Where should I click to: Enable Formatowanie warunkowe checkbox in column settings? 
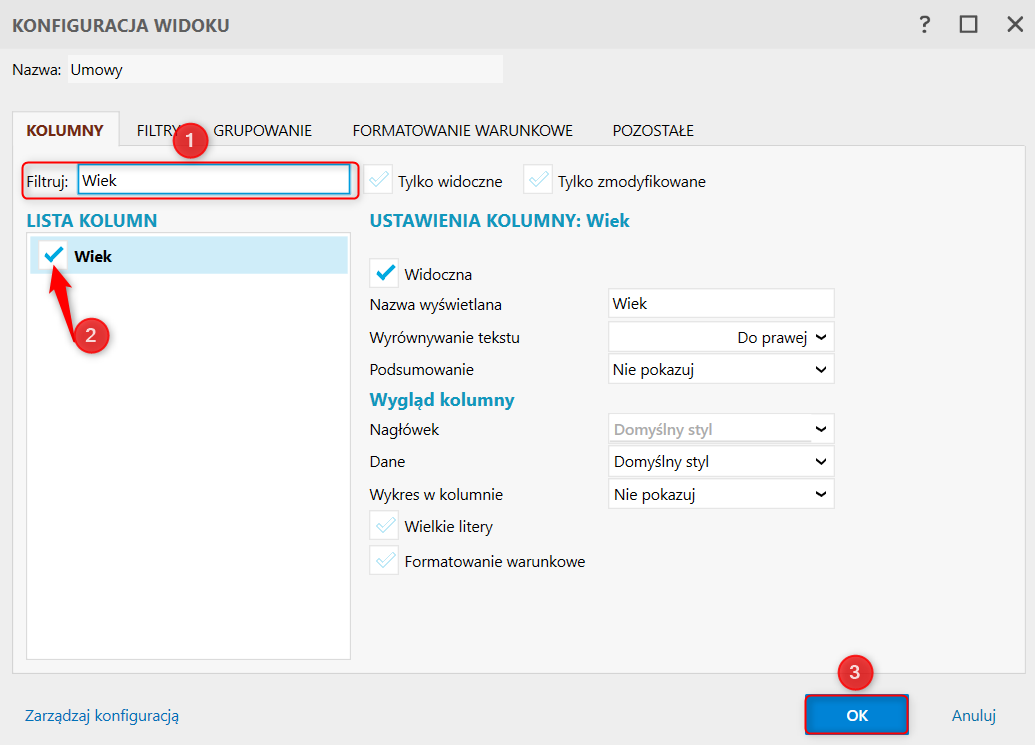(x=384, y=561)
